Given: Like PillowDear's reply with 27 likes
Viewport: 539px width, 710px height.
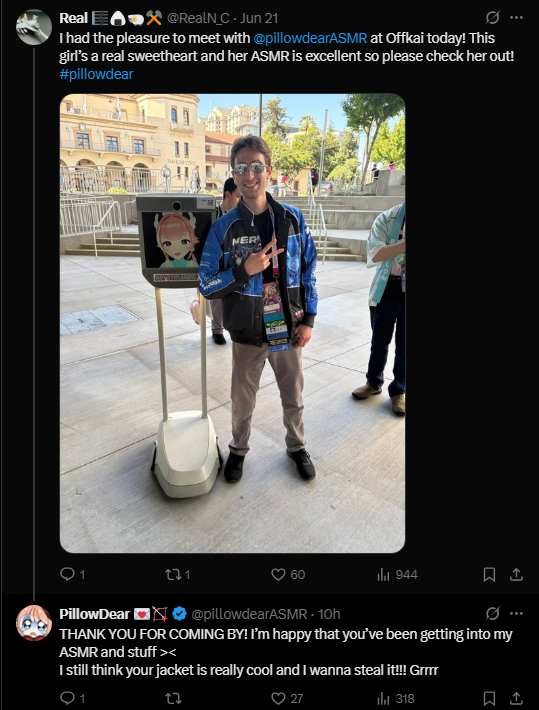Looking at the screenshot, I should click(x=287, y=698).
